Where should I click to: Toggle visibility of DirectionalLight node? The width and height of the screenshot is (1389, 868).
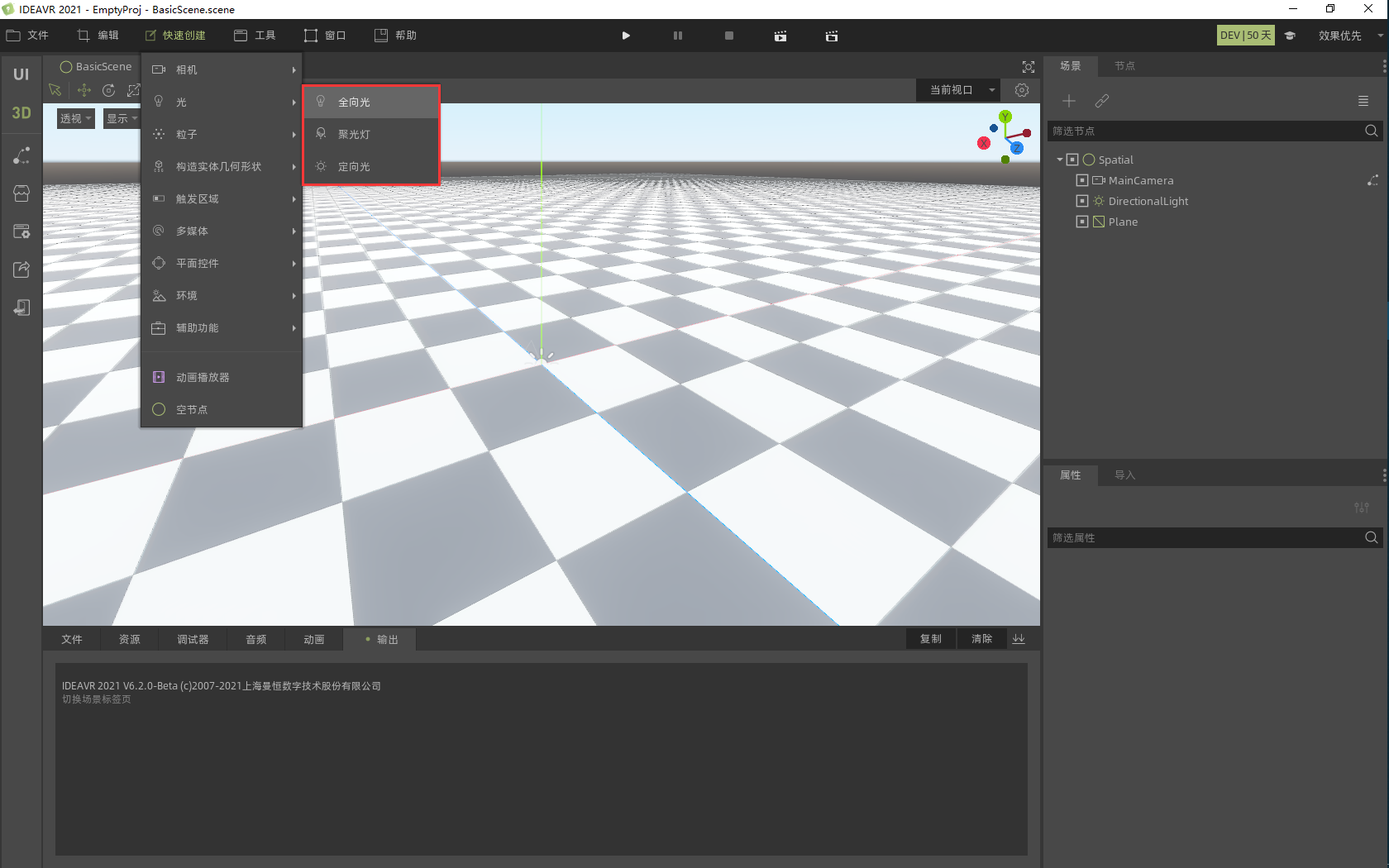pos(1081,201)
